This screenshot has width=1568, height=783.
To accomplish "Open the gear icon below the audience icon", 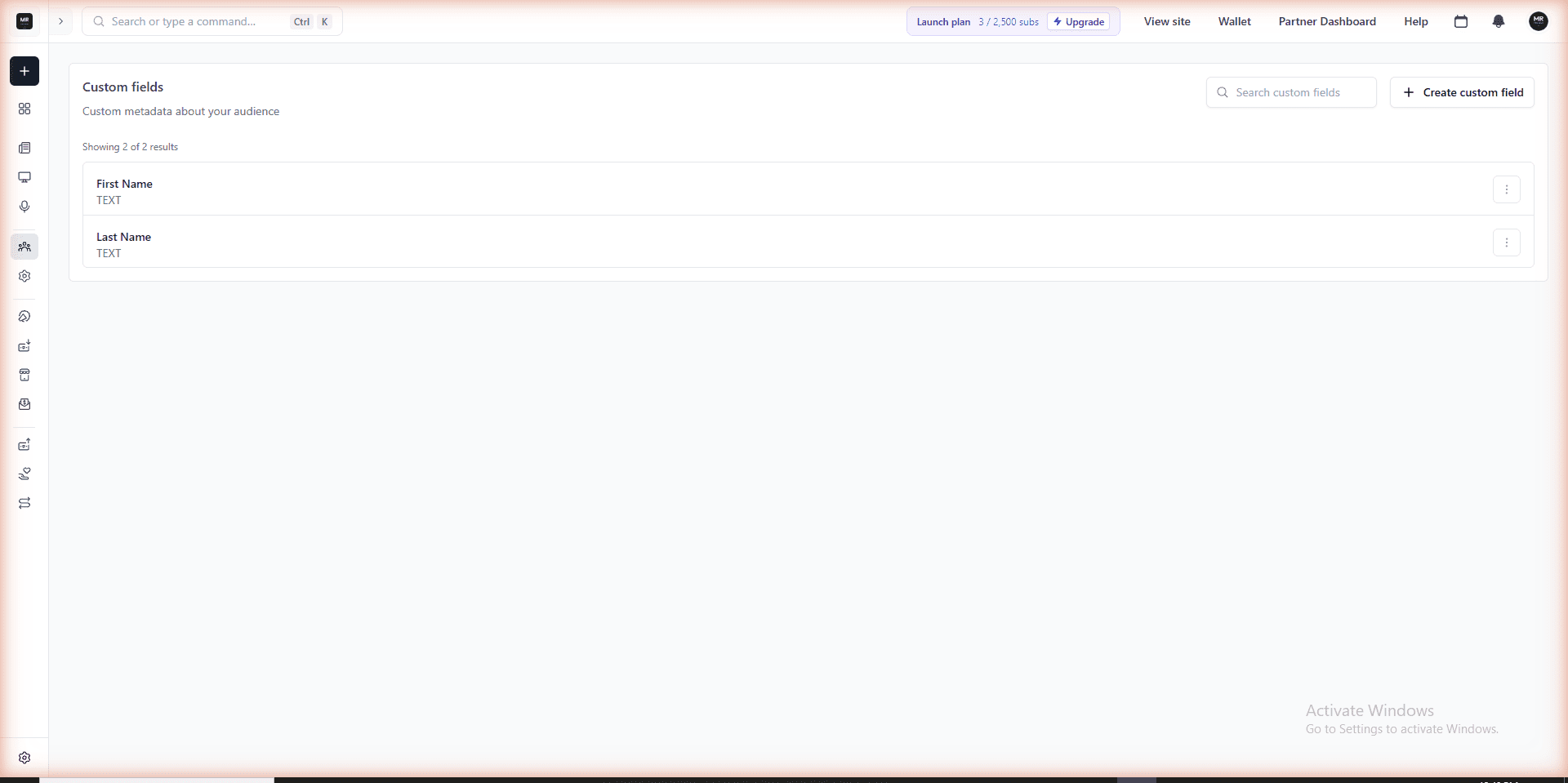I will [24, 276].
